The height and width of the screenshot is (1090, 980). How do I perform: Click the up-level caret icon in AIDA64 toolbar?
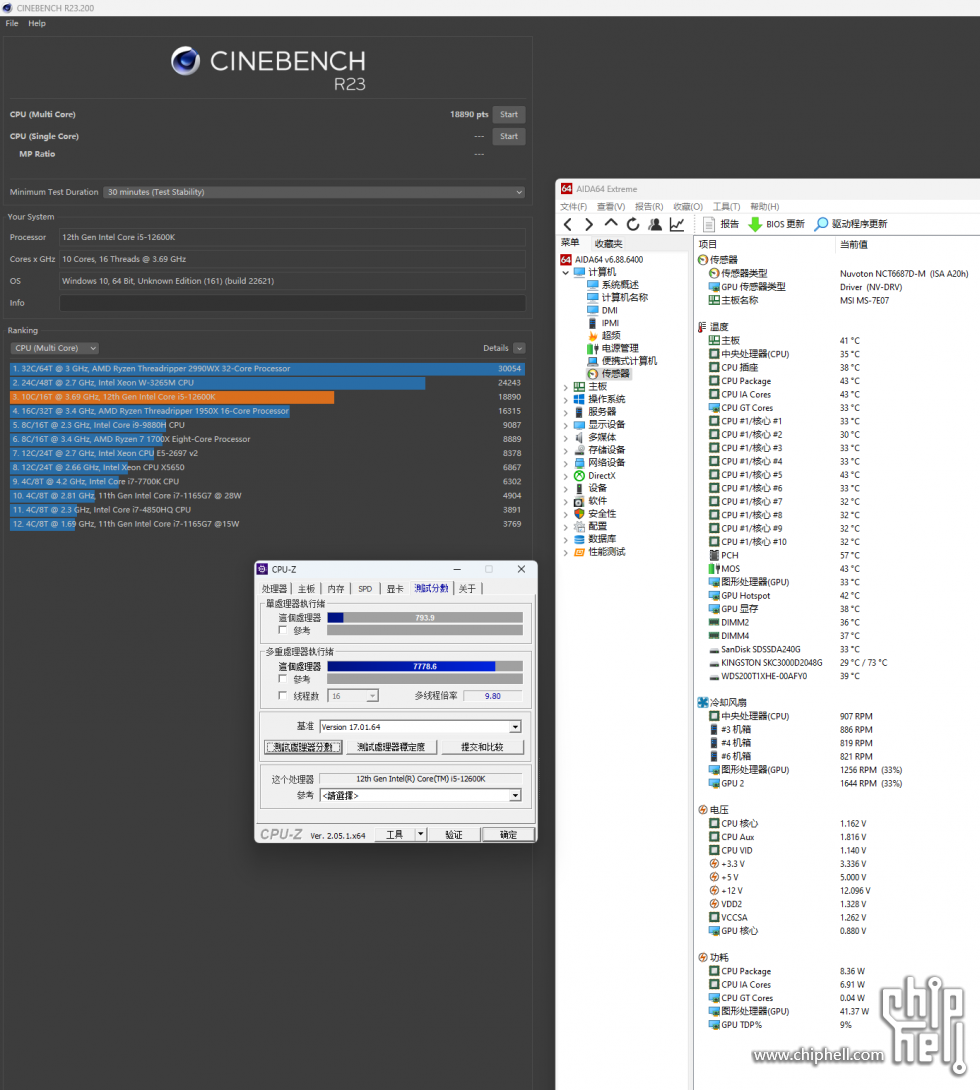[610, 224]
